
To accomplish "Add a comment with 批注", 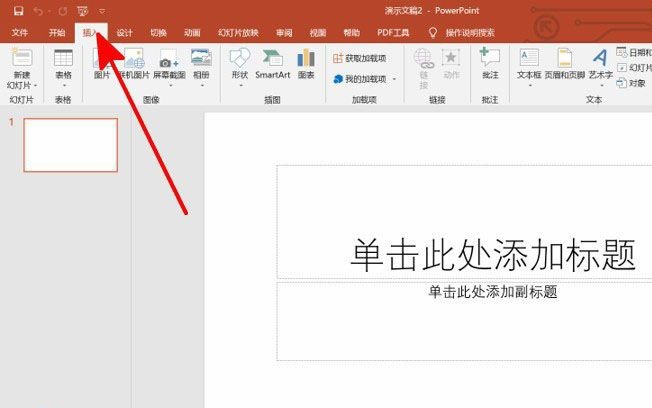I will [x=489, y=65].
